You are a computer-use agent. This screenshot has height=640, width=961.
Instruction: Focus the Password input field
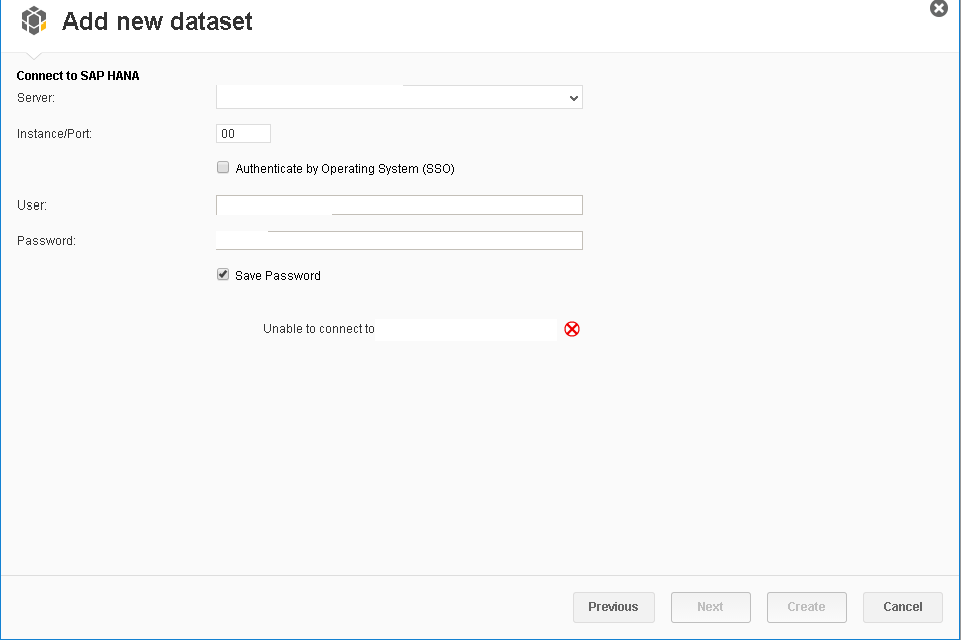tap(399, 240)
